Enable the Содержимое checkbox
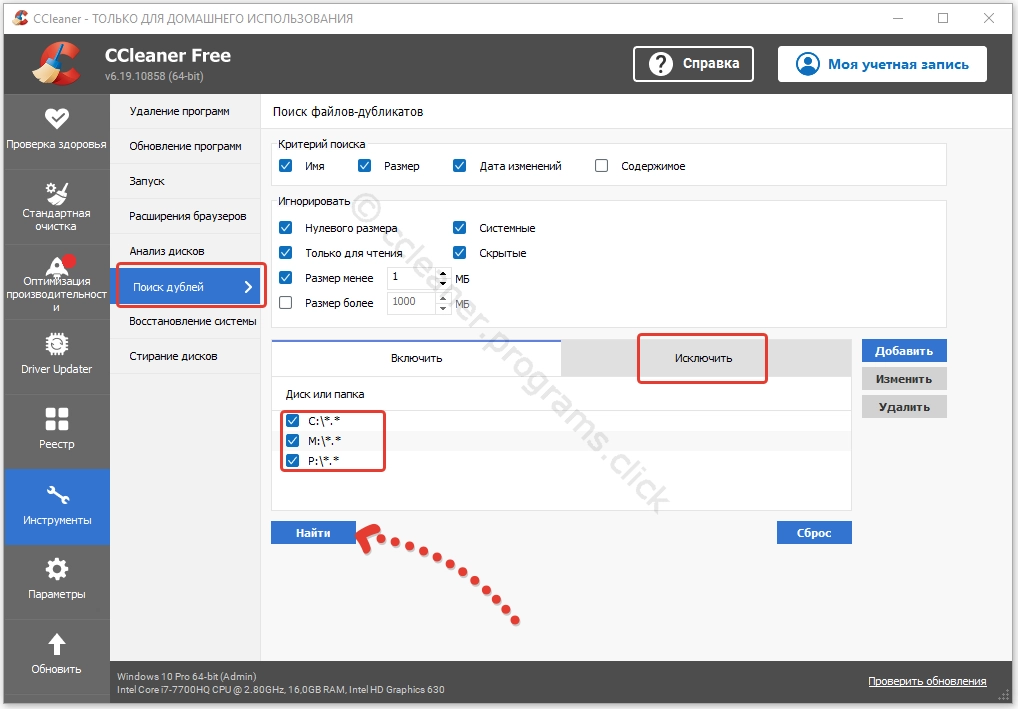 602,166
